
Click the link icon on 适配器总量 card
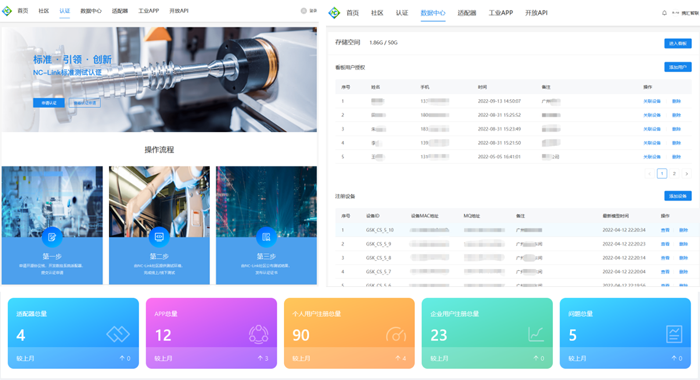coord(118,334)
